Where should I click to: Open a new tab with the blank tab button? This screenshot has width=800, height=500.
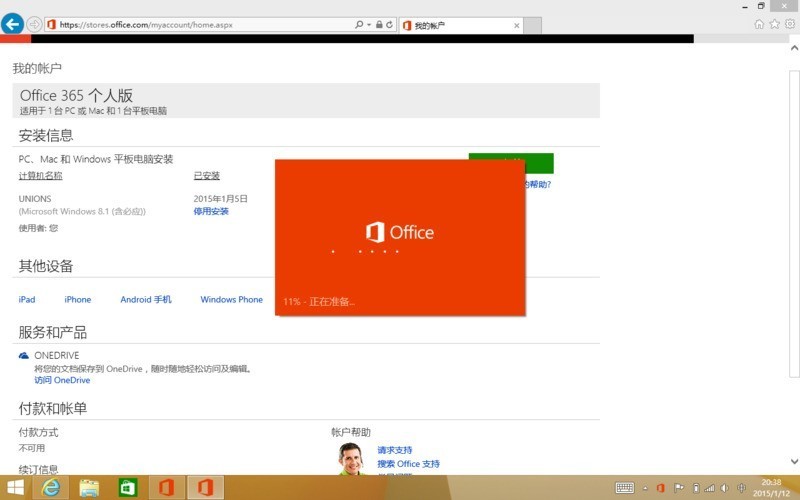533,26
